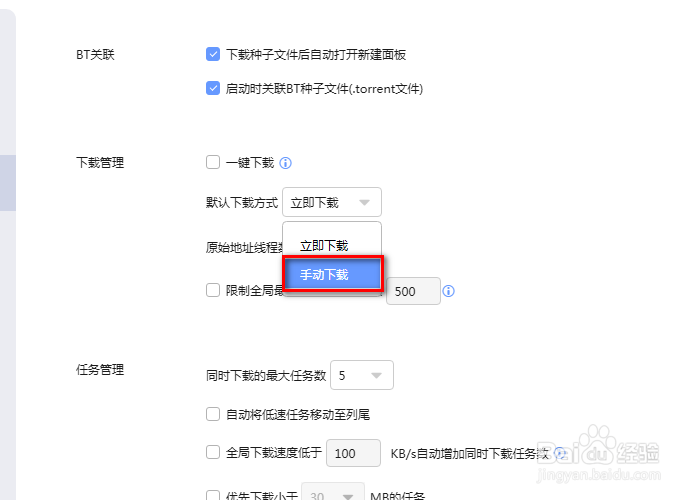
Task: Click the 500 speed limit input field
Action: coord(413,291)
